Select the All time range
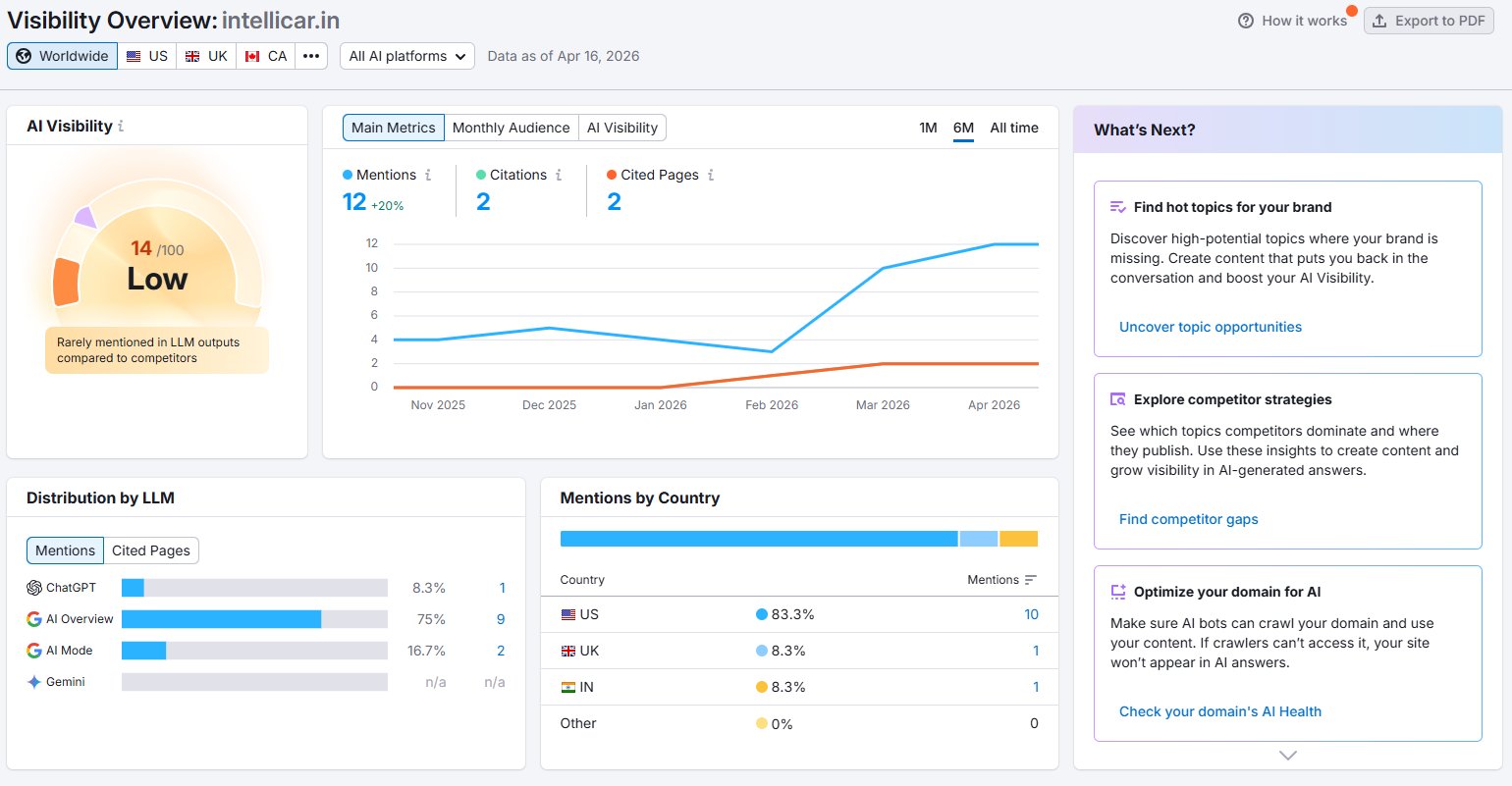The height and width of the screenshot is (786, 1512). click(x=1014, y=128)
